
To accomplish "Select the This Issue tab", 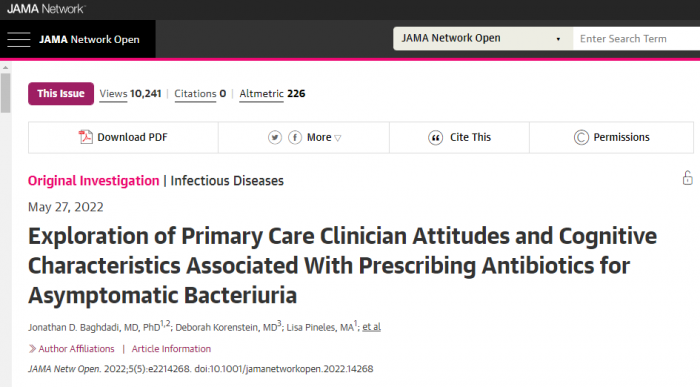I will pos(61,94).
